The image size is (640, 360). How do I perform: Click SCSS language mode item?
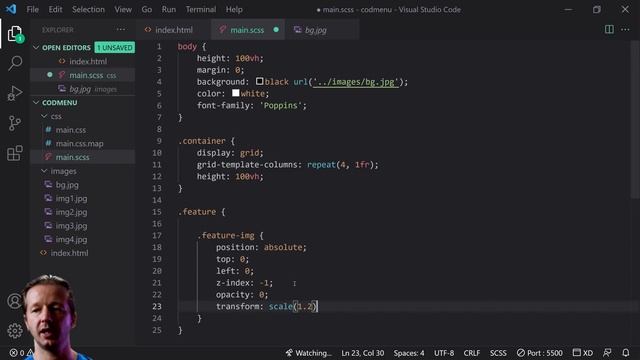click(498, 353)
